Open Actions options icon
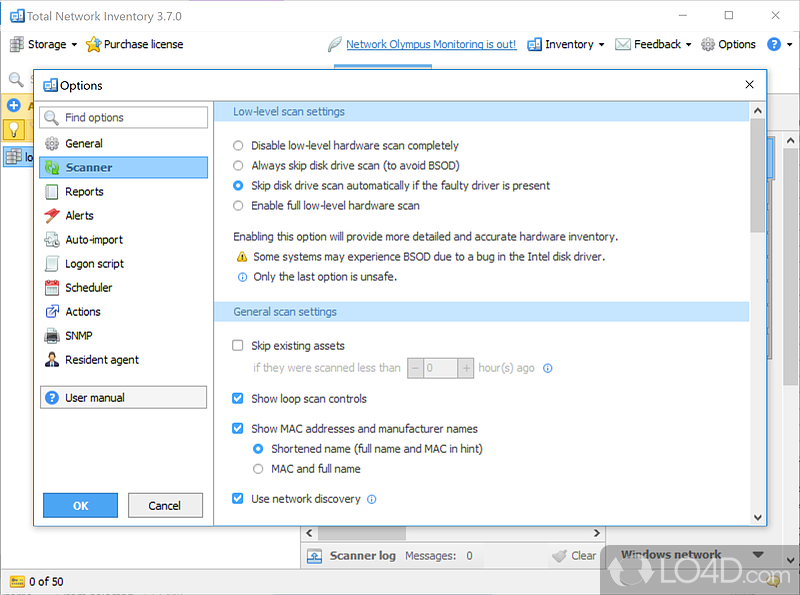Screen dimensions: 800x595 coord(52,311)
